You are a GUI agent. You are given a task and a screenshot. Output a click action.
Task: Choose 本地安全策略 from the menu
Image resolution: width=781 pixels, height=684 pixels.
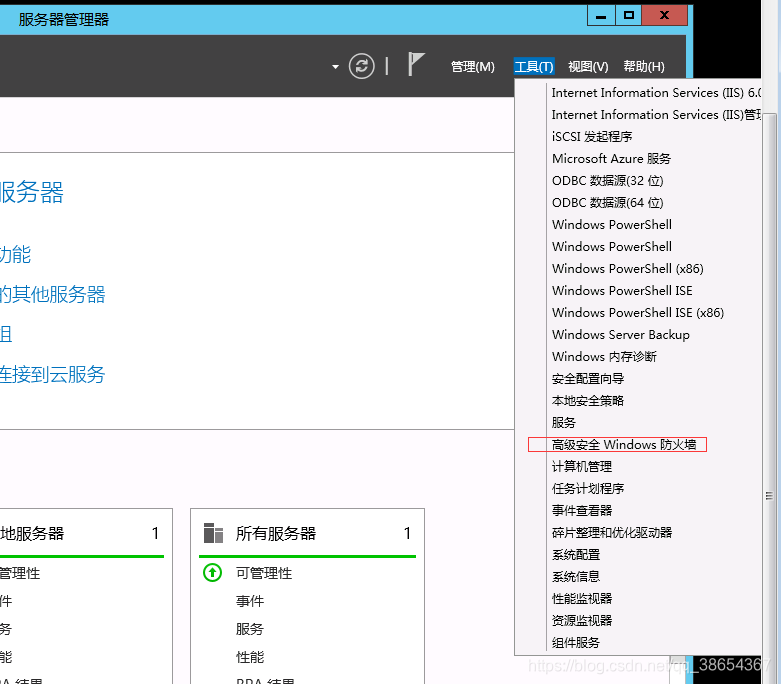click(588, 400)
